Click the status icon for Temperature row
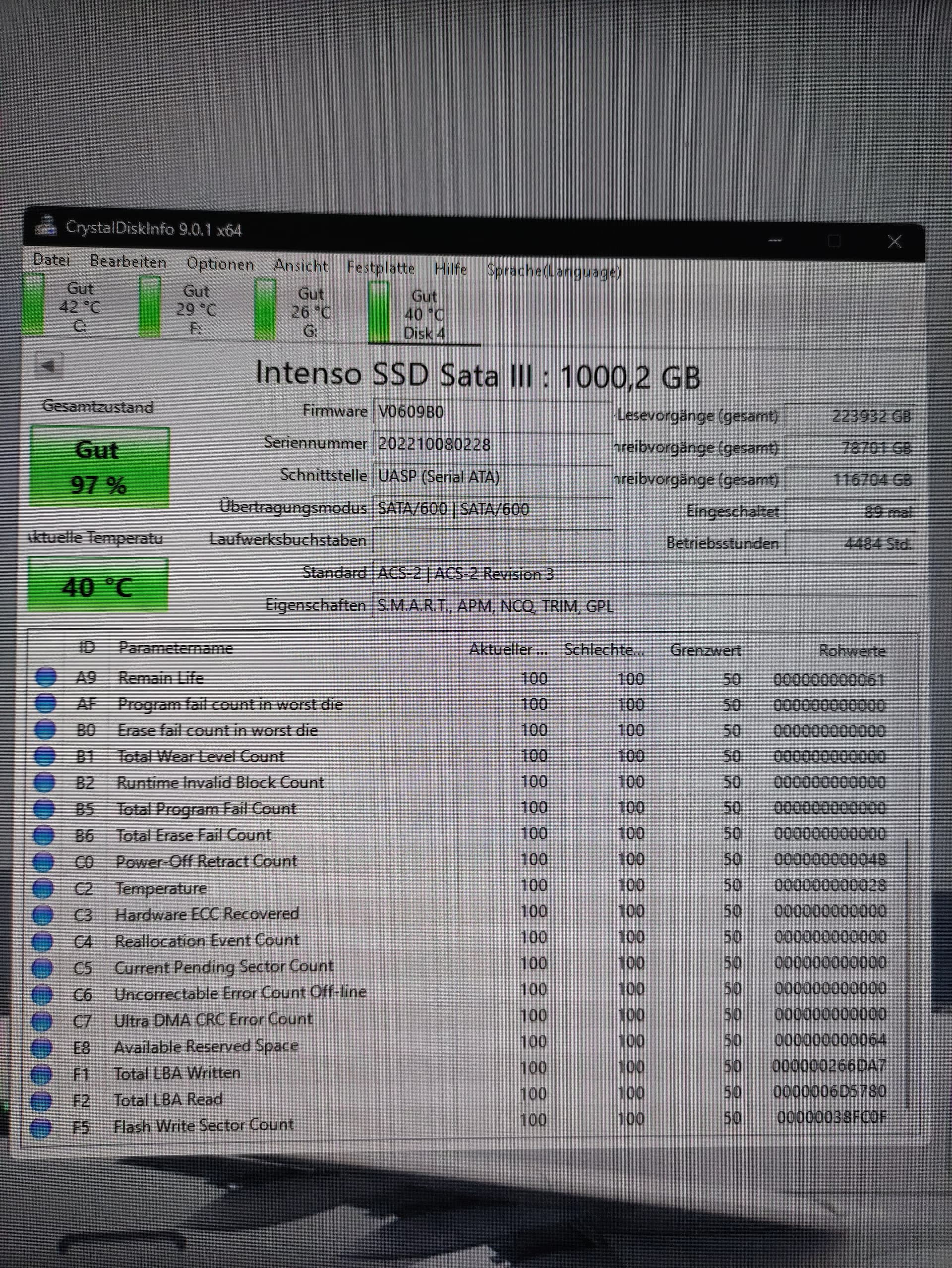952x1268 pixels. (43, 889)
